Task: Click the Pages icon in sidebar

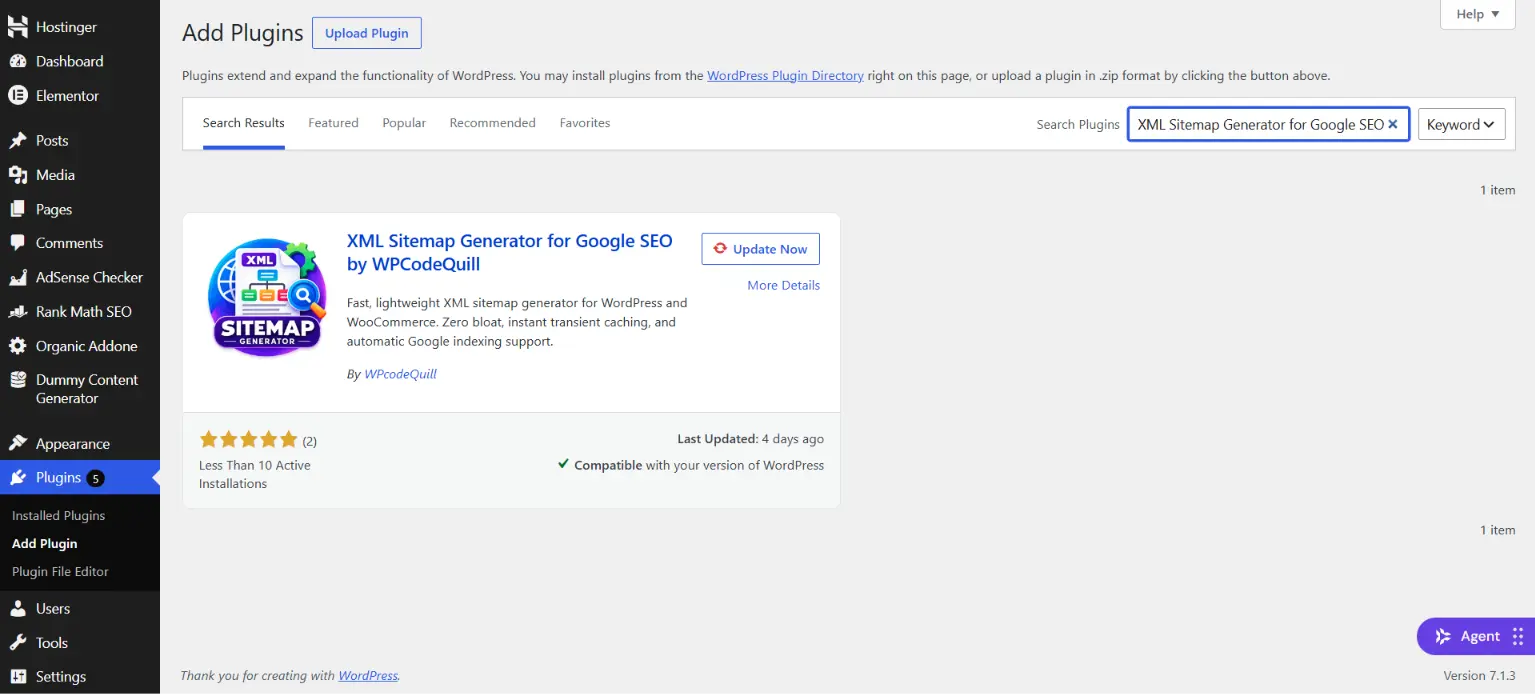Action: [x=18, y=209]
